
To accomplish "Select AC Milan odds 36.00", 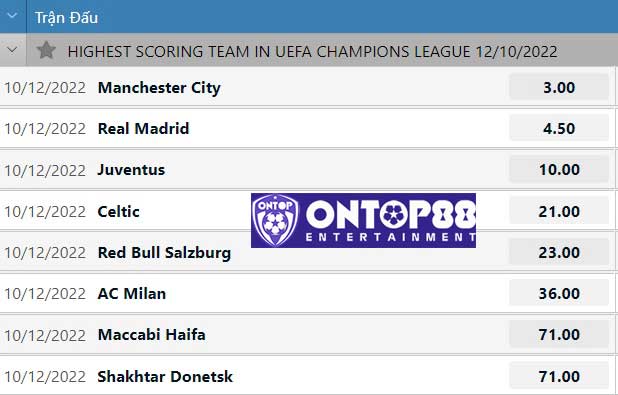I will click(559, 293).
